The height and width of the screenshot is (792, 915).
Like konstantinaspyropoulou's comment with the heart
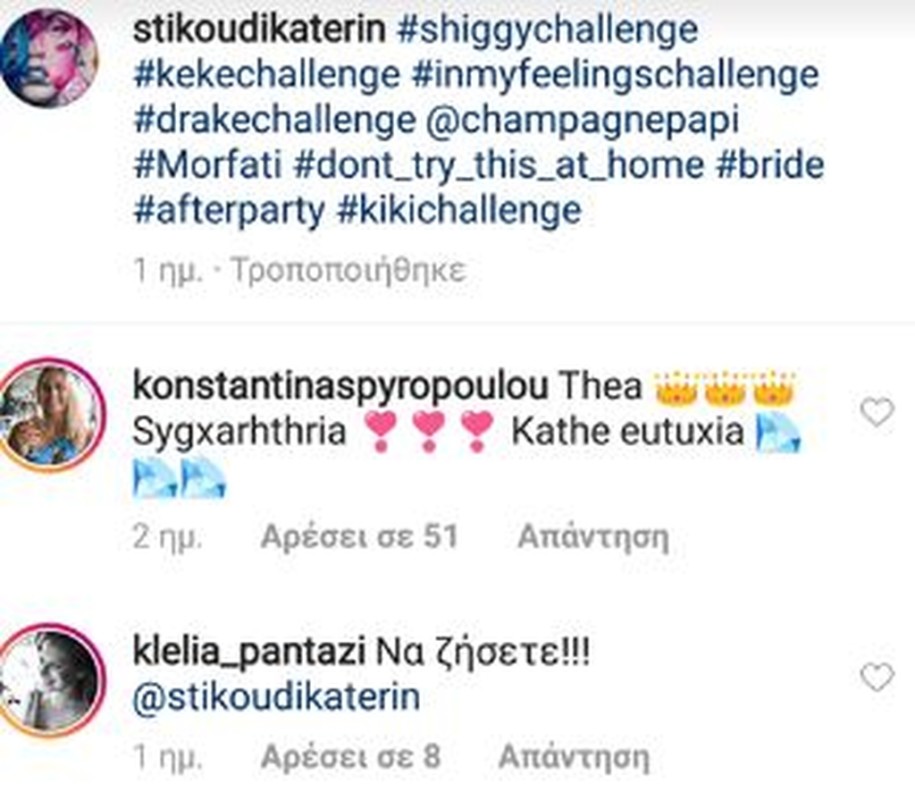(877, 411)
